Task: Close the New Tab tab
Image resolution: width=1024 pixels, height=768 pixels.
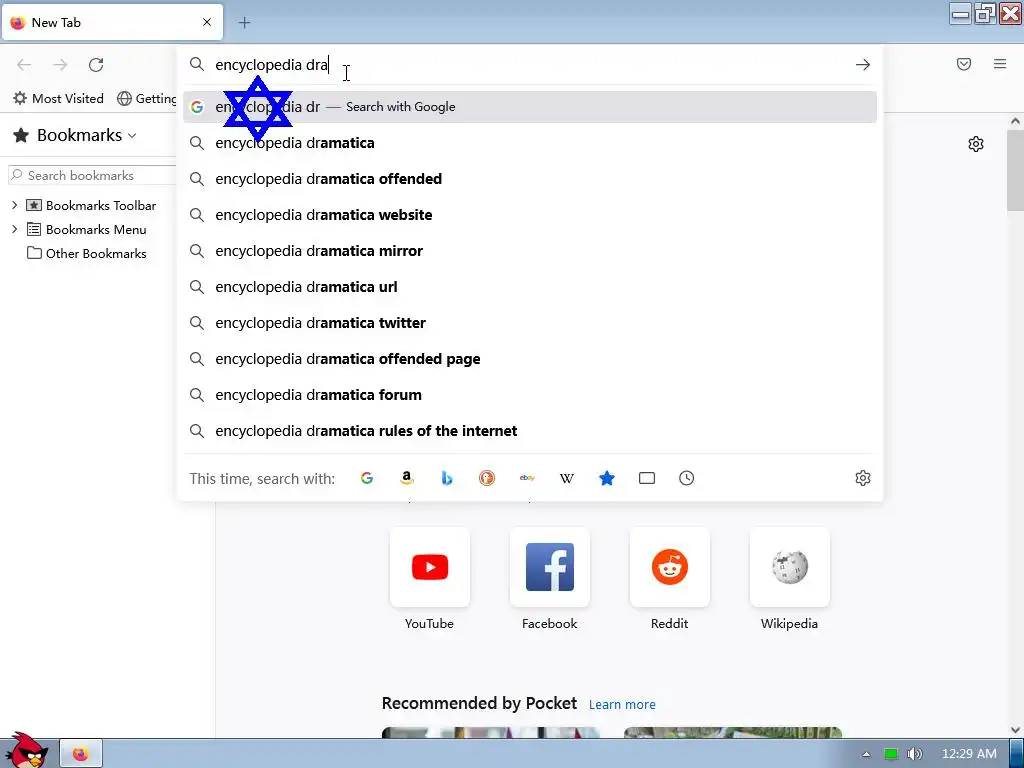Action: [x=207, y=22]
